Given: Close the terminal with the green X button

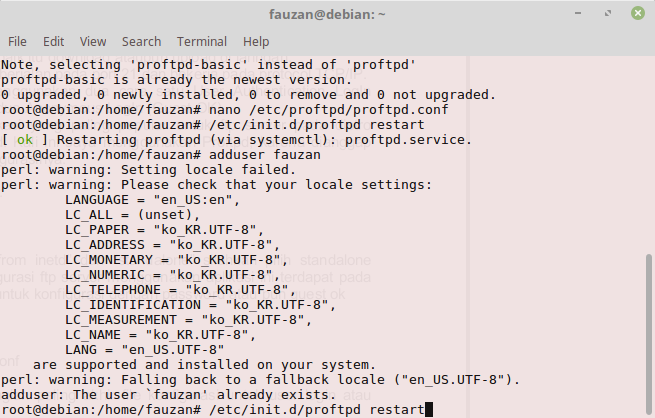Looking at the screenshot, I should point(636,14).
